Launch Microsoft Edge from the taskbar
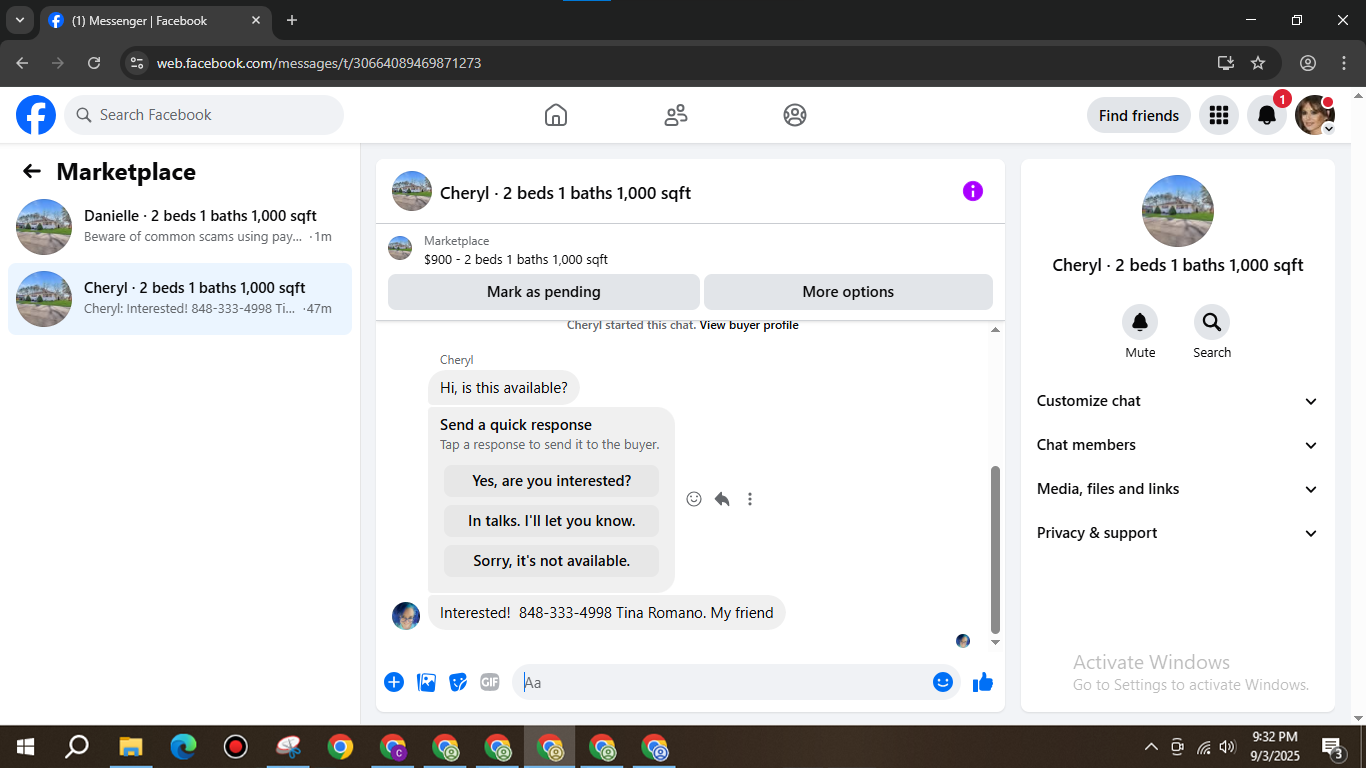1366x768 pixels. 183,747
